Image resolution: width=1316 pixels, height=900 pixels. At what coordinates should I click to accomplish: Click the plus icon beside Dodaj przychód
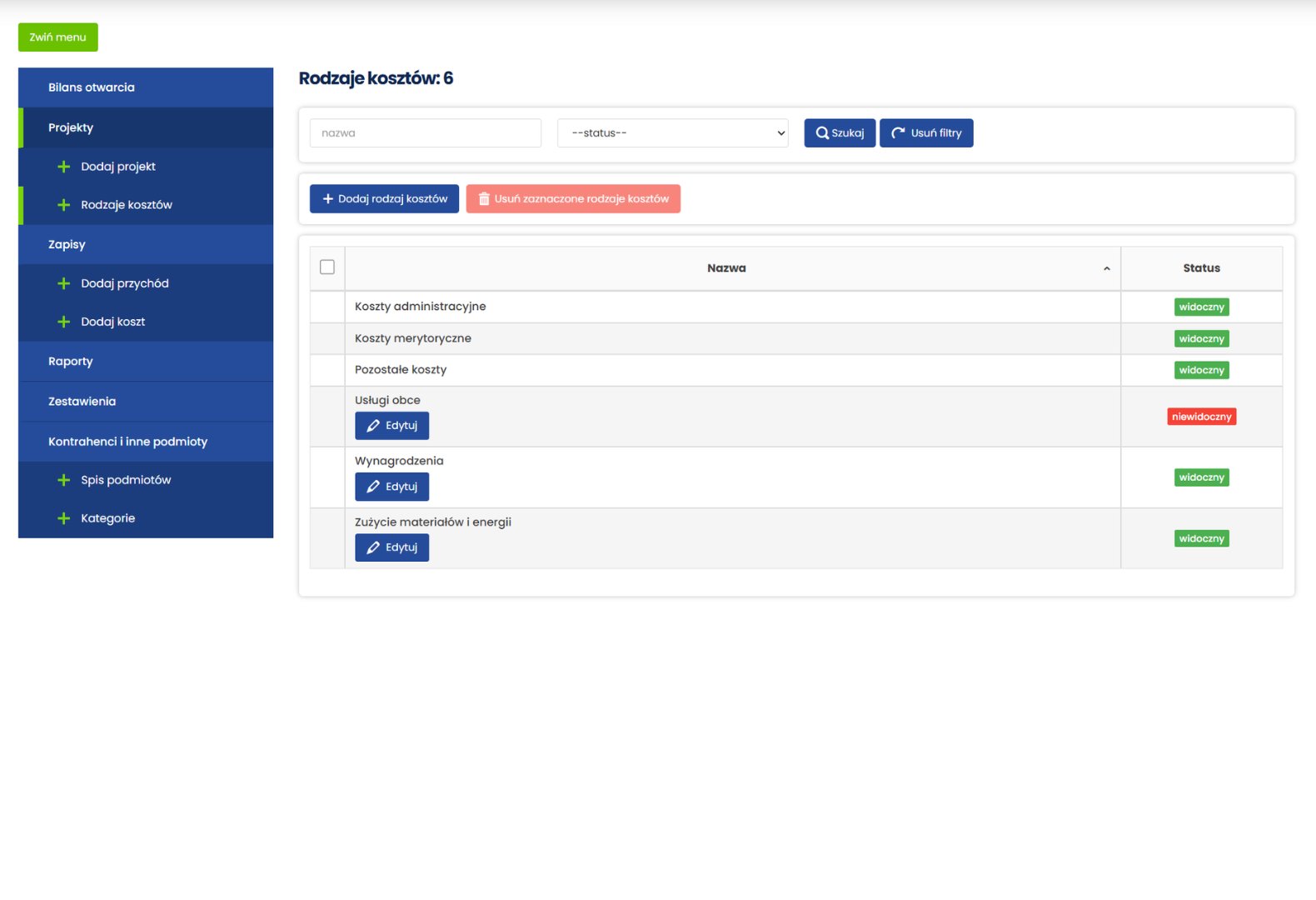click(x=63, y=283)
